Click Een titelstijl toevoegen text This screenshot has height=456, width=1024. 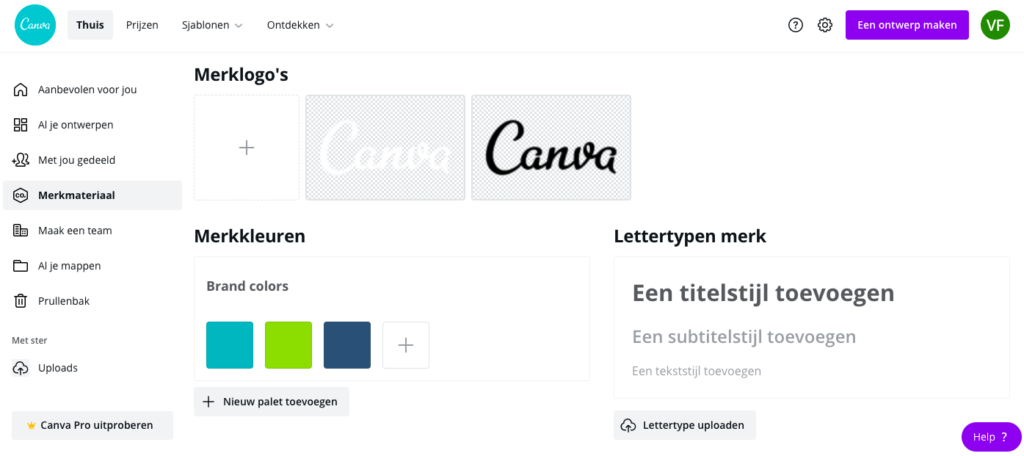click(x=763, y=293)
